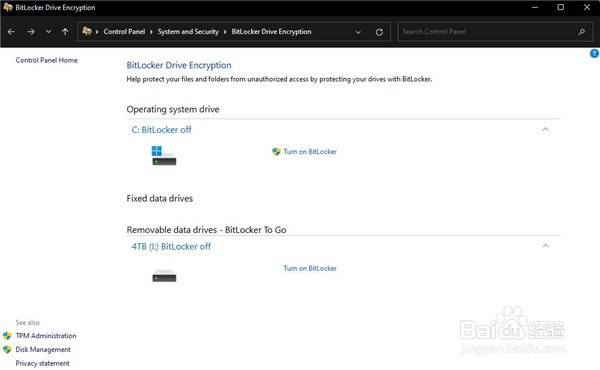Image resolution: width=600 pixels, height=370 pixels.
Task: Open Control Panel Home link
Action: [46, 60]
